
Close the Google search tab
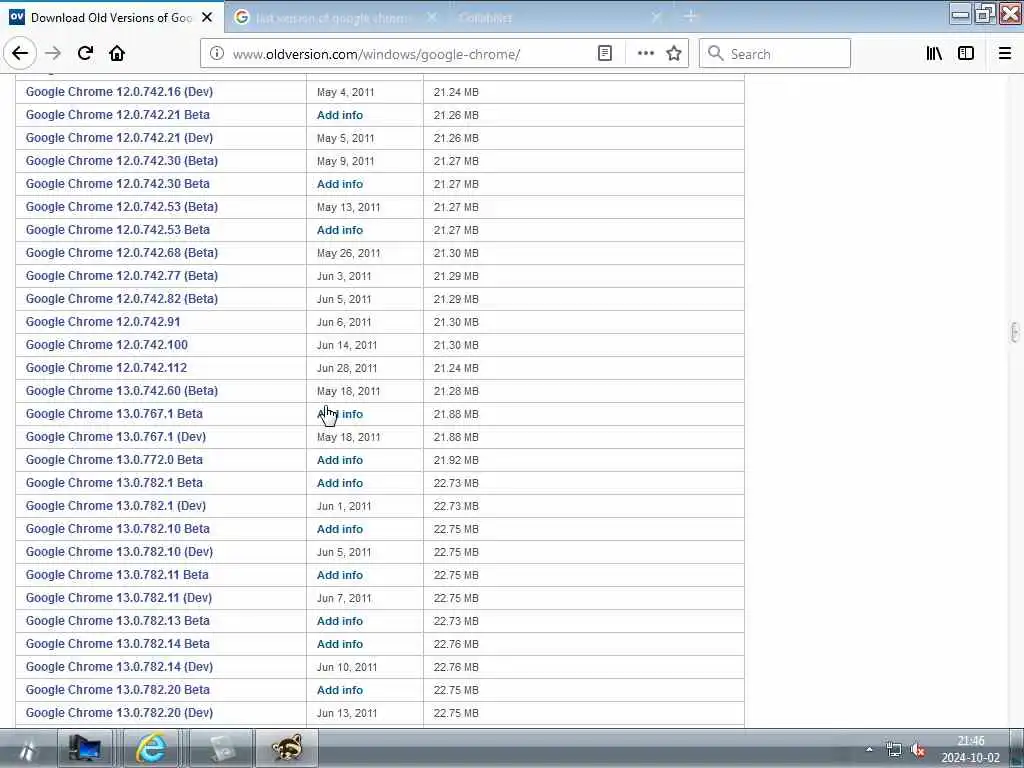tap(432, 18)
